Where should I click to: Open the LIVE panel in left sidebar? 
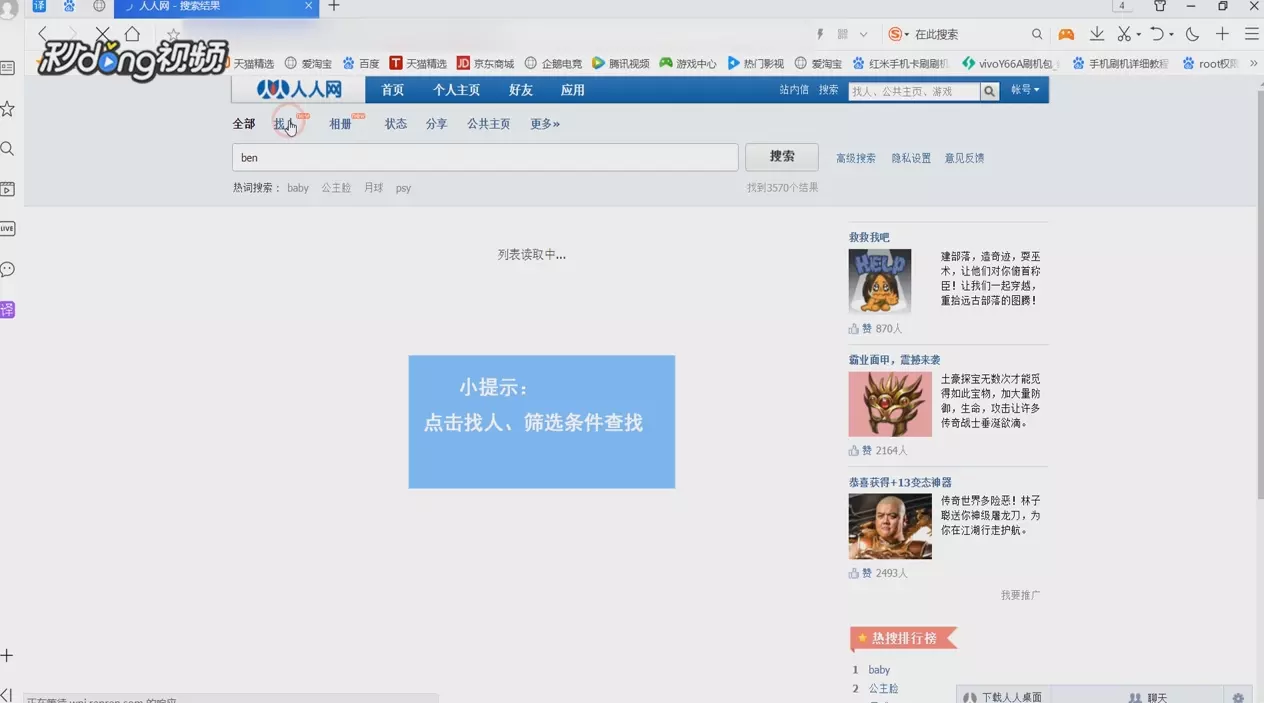7,228
